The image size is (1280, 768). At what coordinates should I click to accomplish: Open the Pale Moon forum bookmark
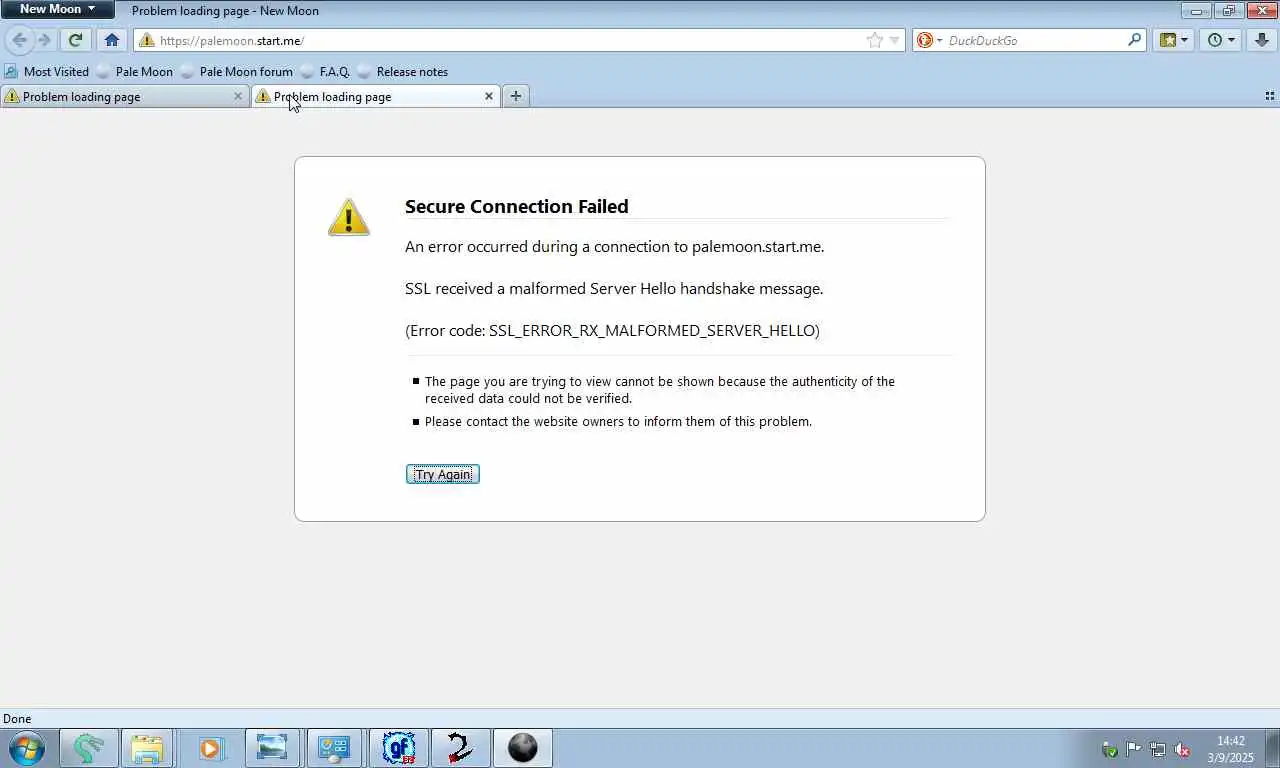point(236,71)
